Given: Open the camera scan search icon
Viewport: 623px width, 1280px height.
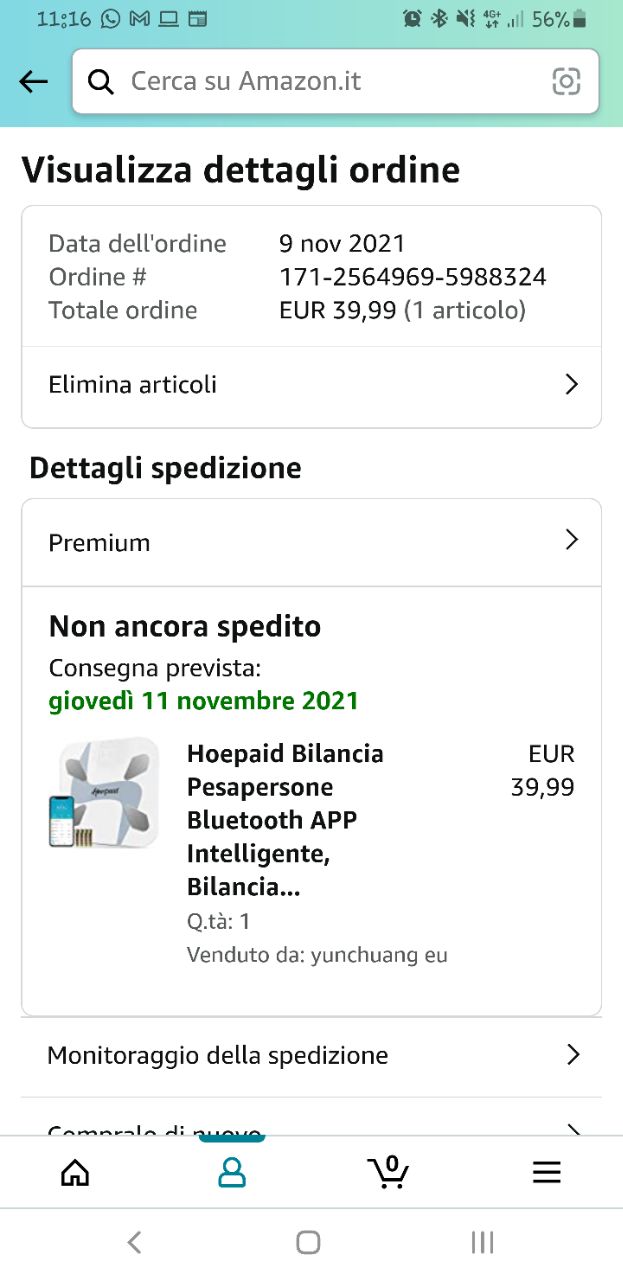Looking at the screenshot, I should click(x=566, y=82).
